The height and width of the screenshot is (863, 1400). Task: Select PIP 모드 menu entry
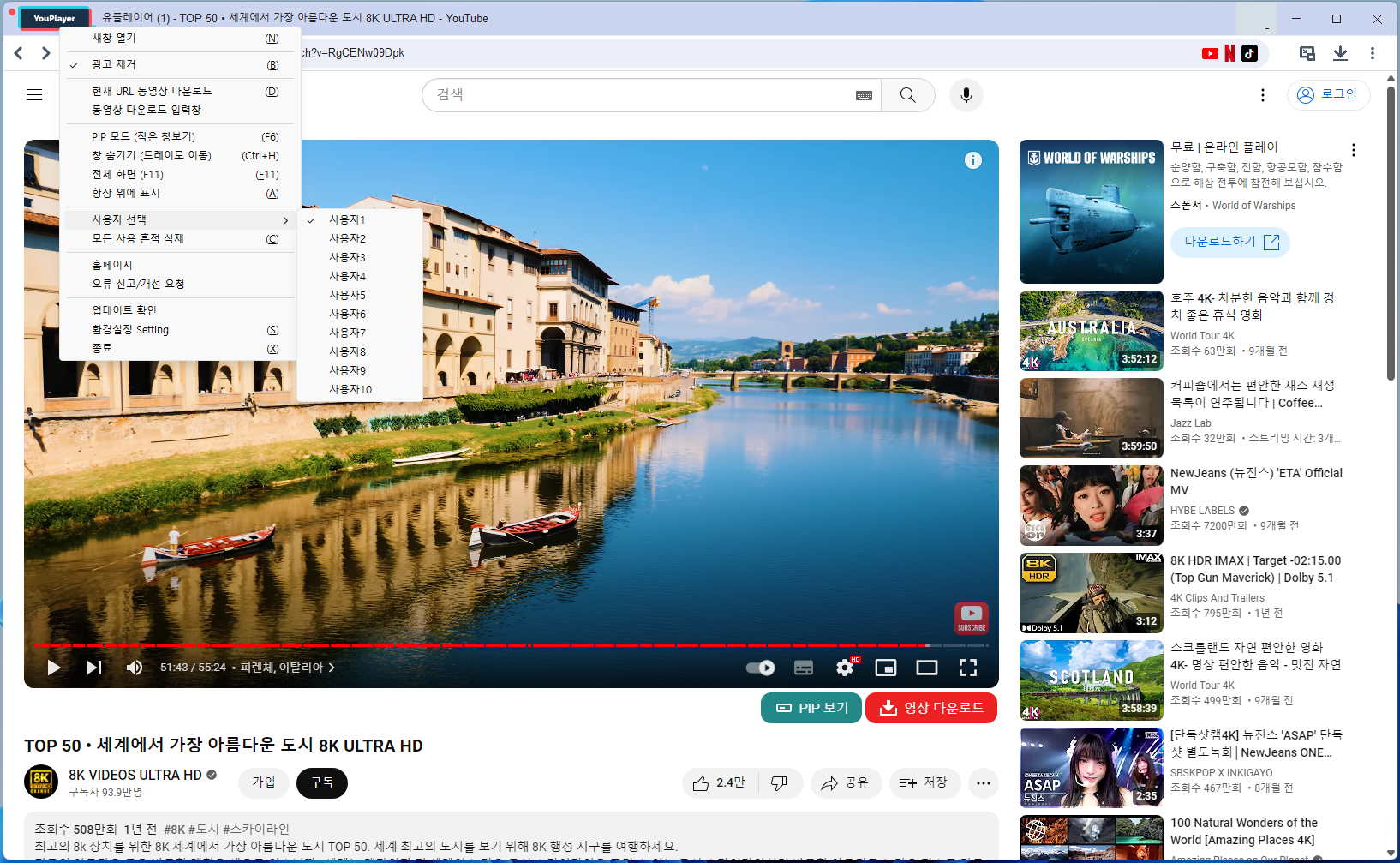tap(144, 137)
